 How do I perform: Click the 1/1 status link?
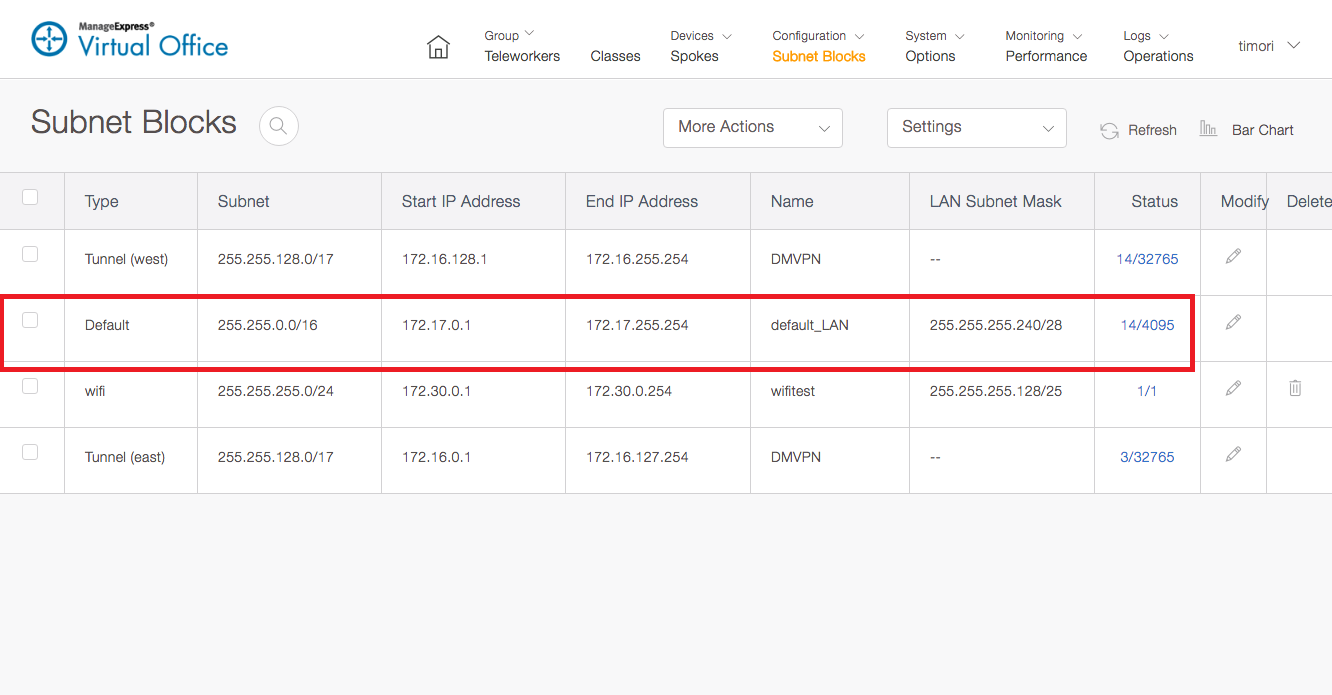pos(1147,391)
